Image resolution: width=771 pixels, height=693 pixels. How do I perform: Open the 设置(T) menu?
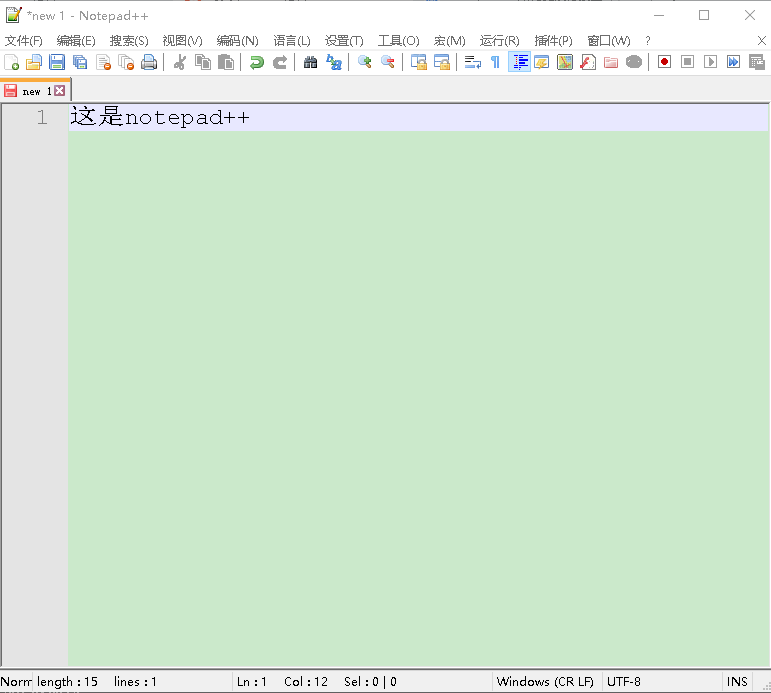click(344, 41)
